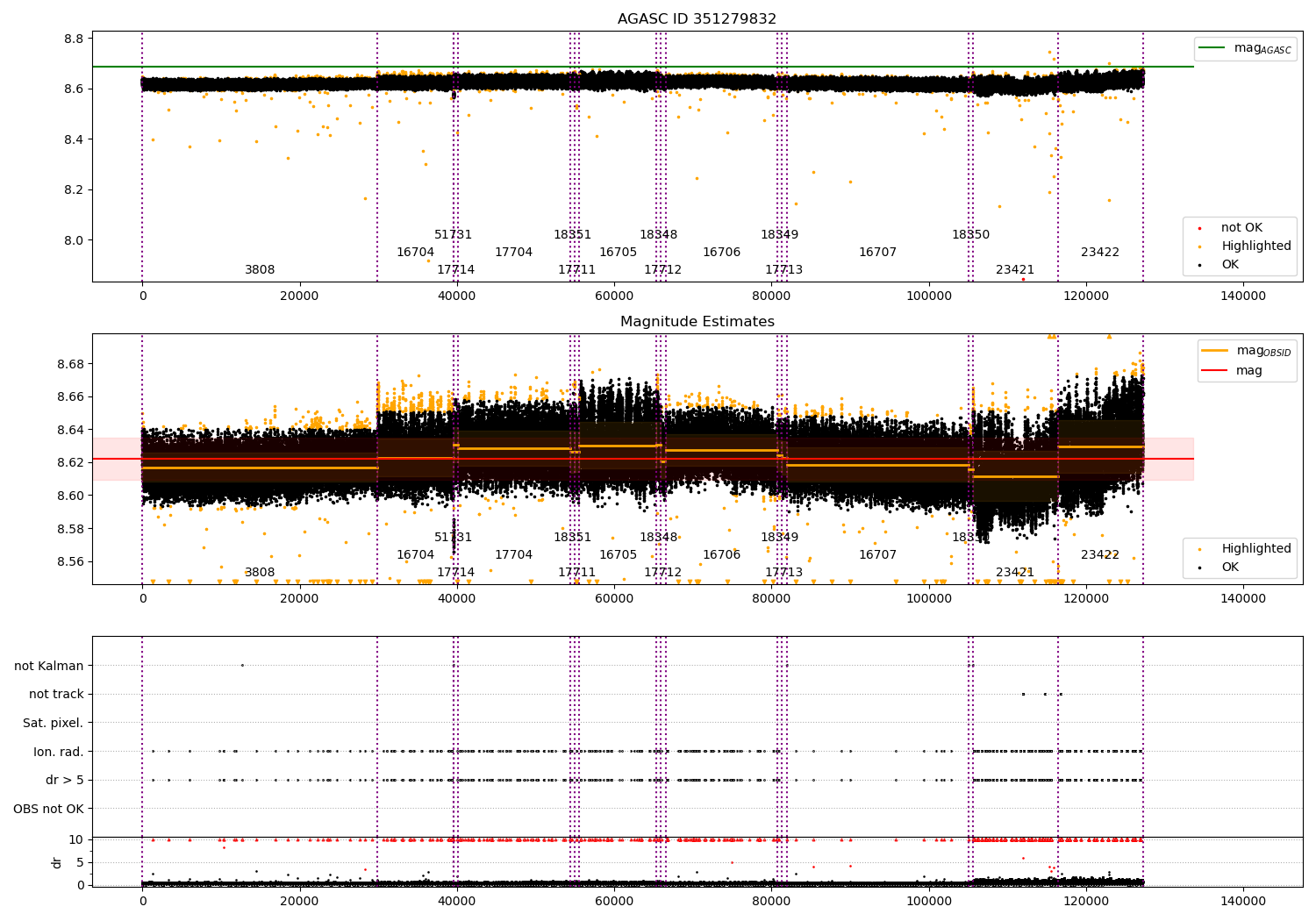This screenshot has width=1316, height=921.
Task: Click the 8.4 y-tick in top plot
Action: [x=74, y=139]
